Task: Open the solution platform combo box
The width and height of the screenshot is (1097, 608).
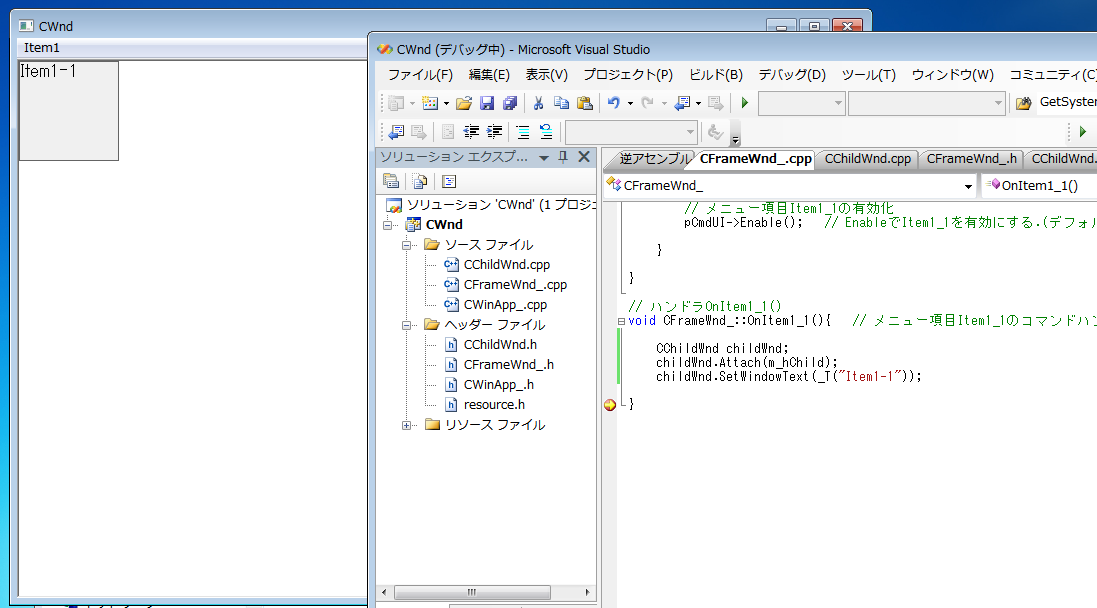Action: tap(926, 104)
